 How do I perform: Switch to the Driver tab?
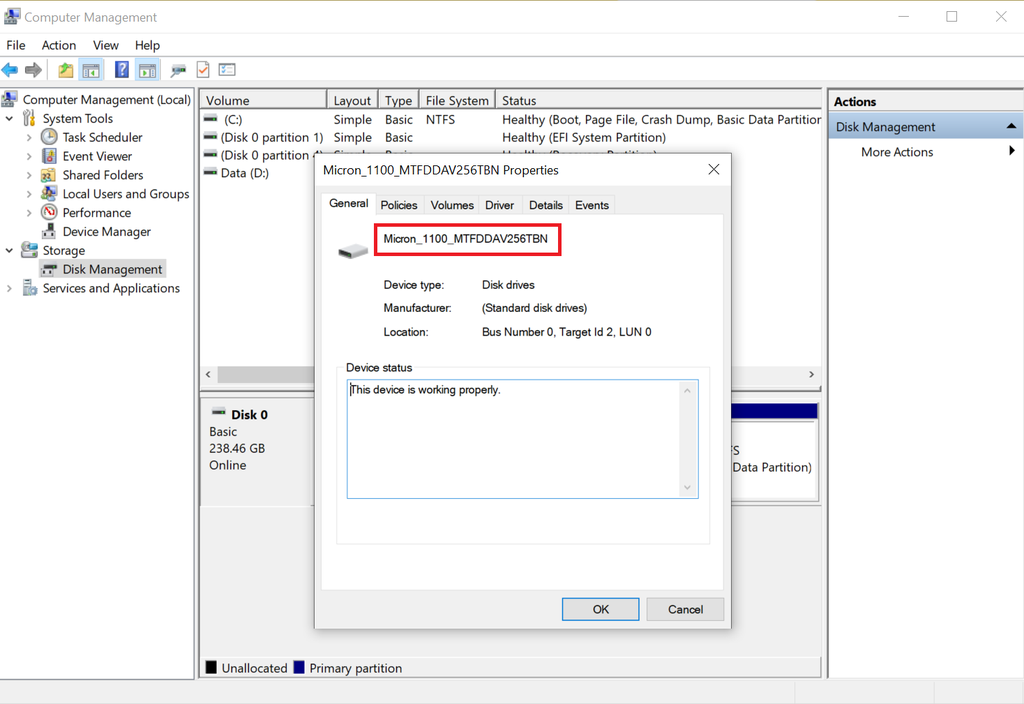[500, 205]
